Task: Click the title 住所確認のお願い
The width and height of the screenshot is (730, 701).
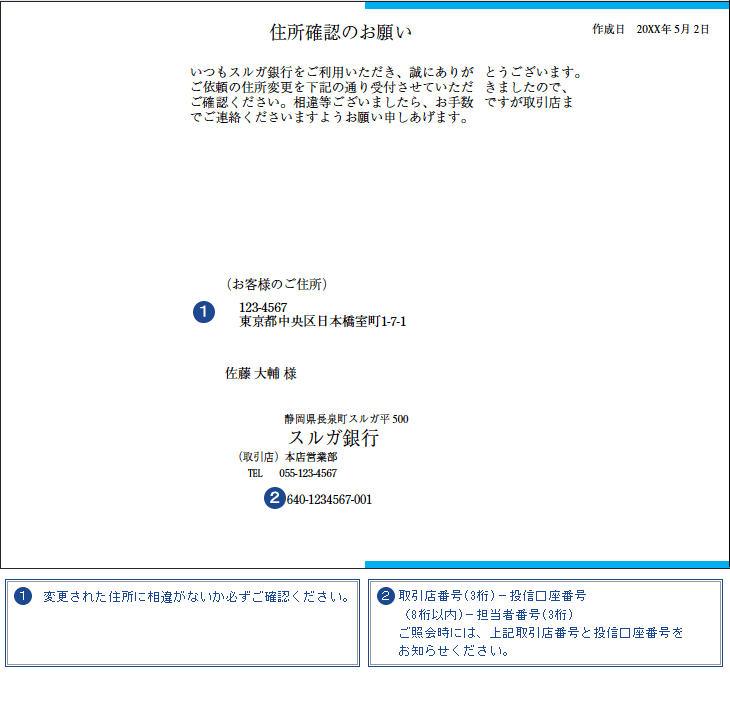Action: [340, 32]
